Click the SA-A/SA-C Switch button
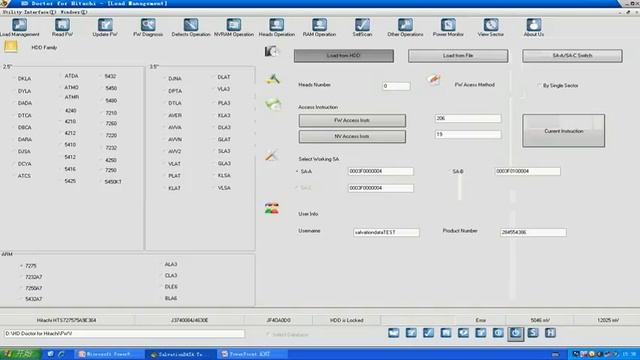 [x=572, y=56]
